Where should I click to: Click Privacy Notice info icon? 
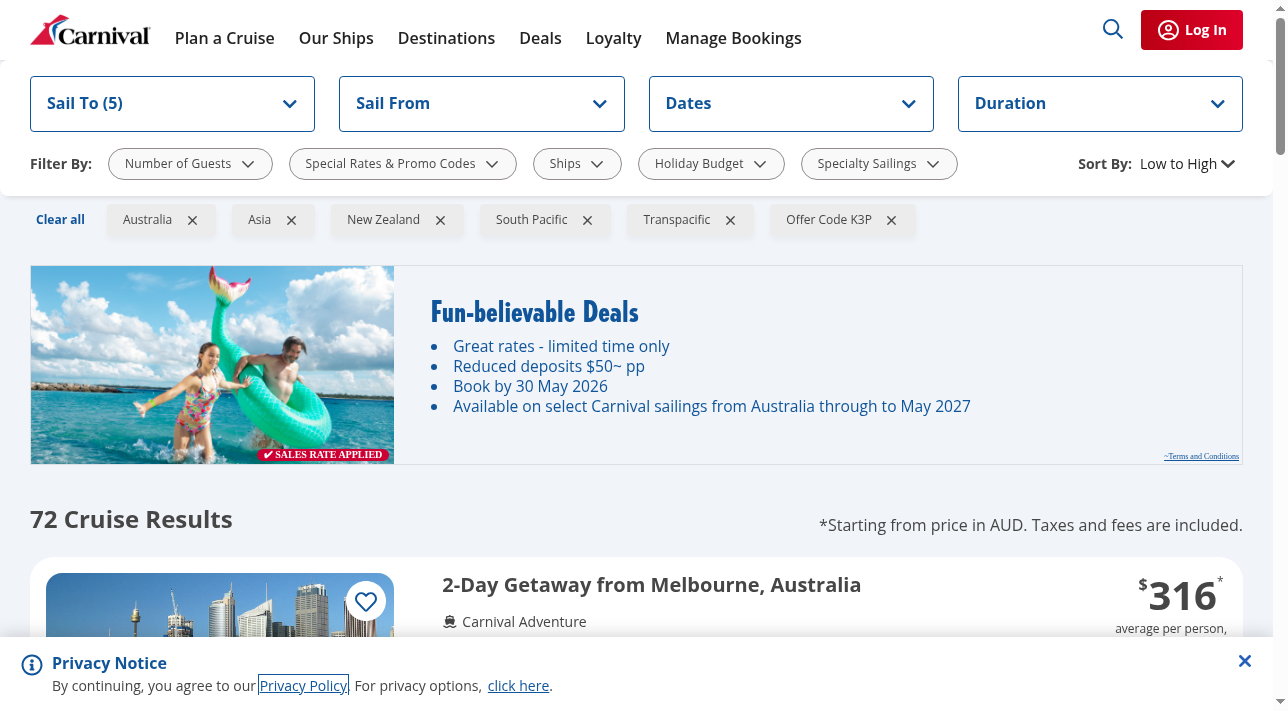click(x=32, y=665)
